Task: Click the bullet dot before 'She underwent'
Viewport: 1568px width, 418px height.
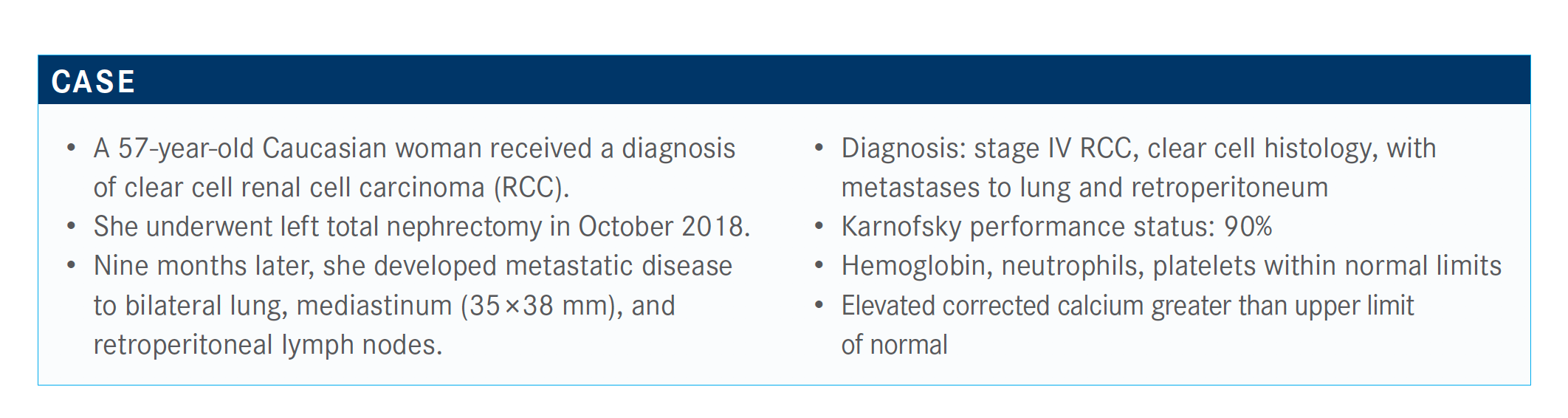Action: 71,226
